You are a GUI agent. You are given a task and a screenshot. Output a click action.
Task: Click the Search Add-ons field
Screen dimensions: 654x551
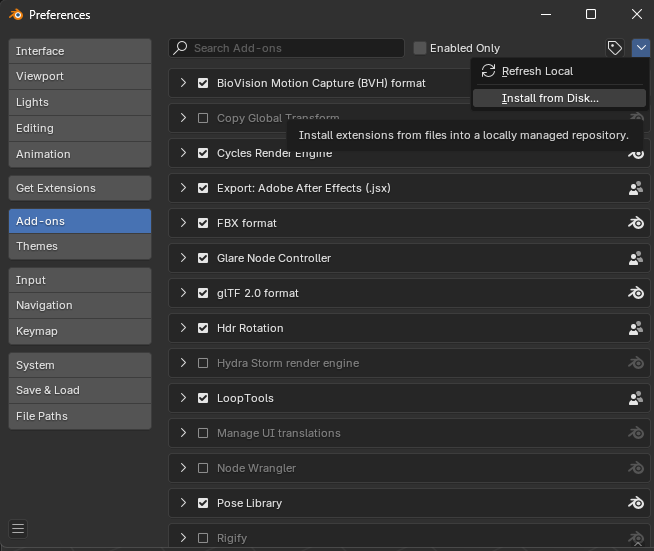click(x=295, y=48)
